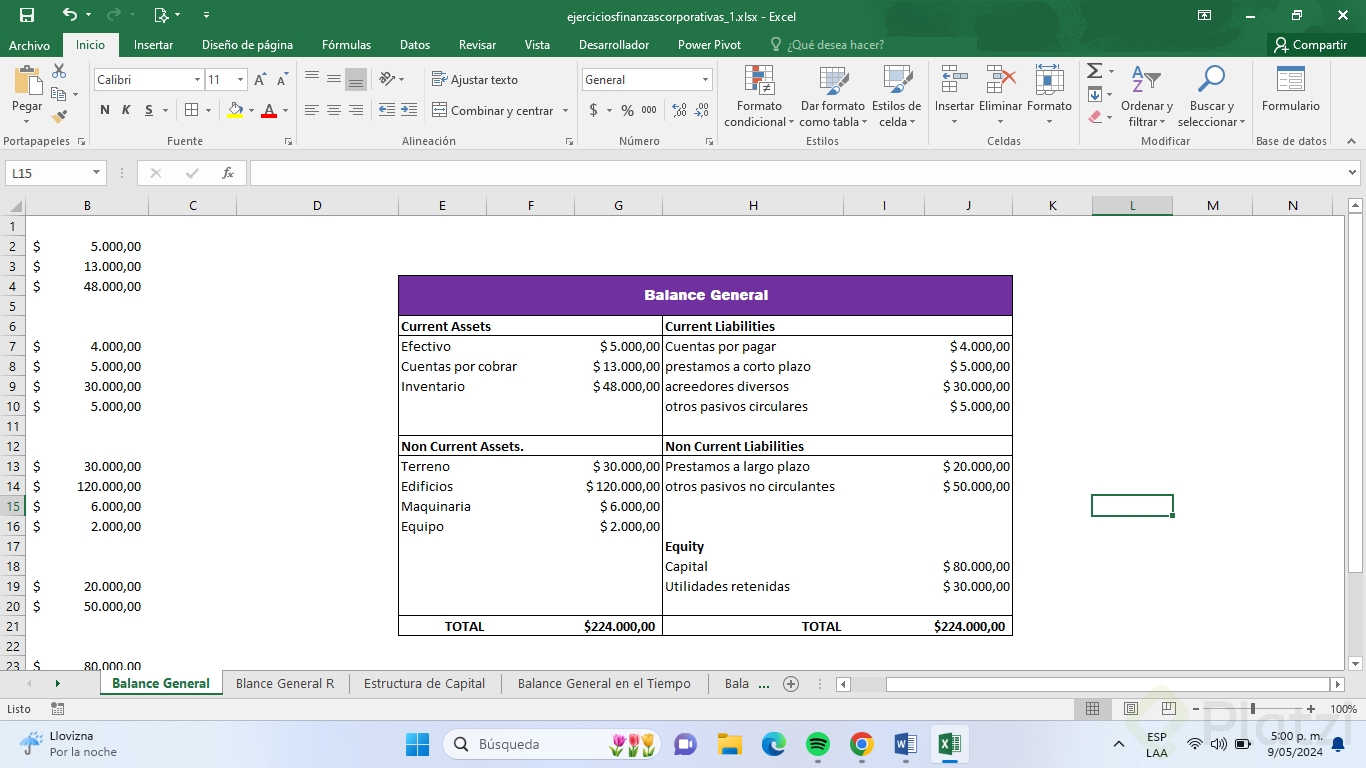Open Conditional Formatting (Formato condicional)

point(759,97)
